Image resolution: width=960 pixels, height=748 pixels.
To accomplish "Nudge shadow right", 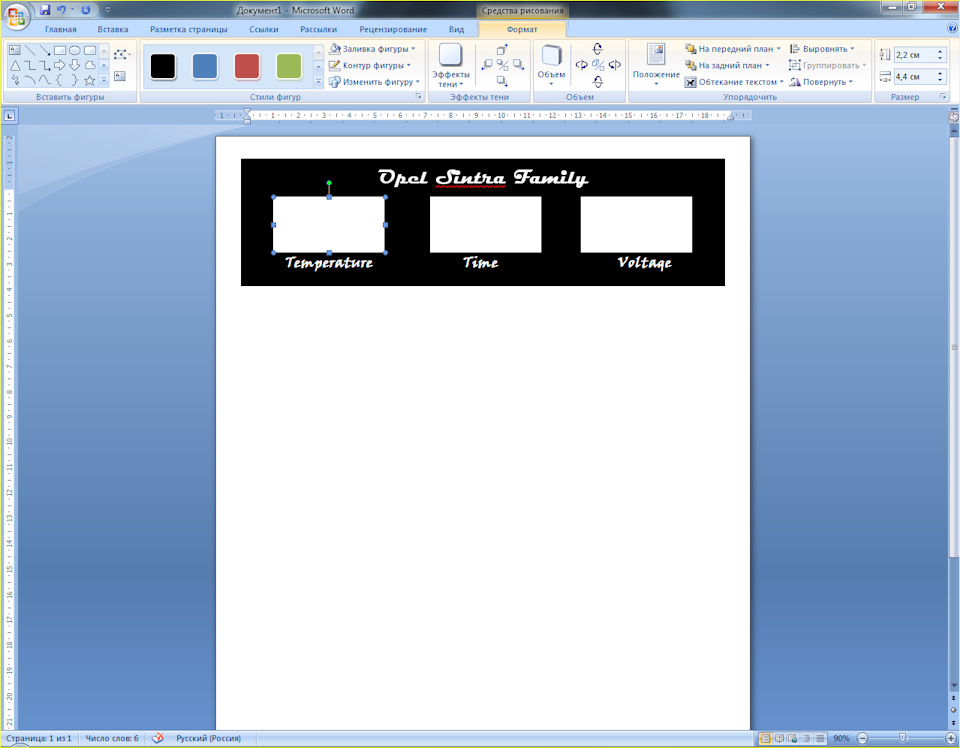I will (519, 64).
